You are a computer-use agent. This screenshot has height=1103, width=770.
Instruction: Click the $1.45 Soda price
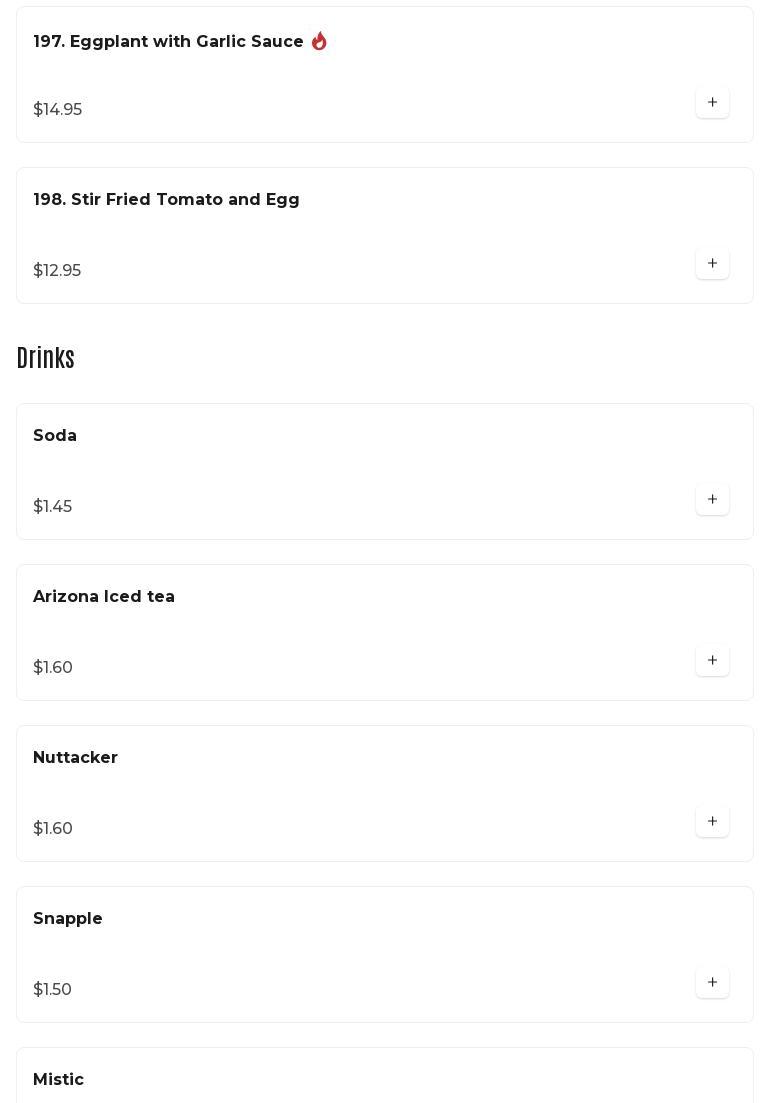pos(52,507)
